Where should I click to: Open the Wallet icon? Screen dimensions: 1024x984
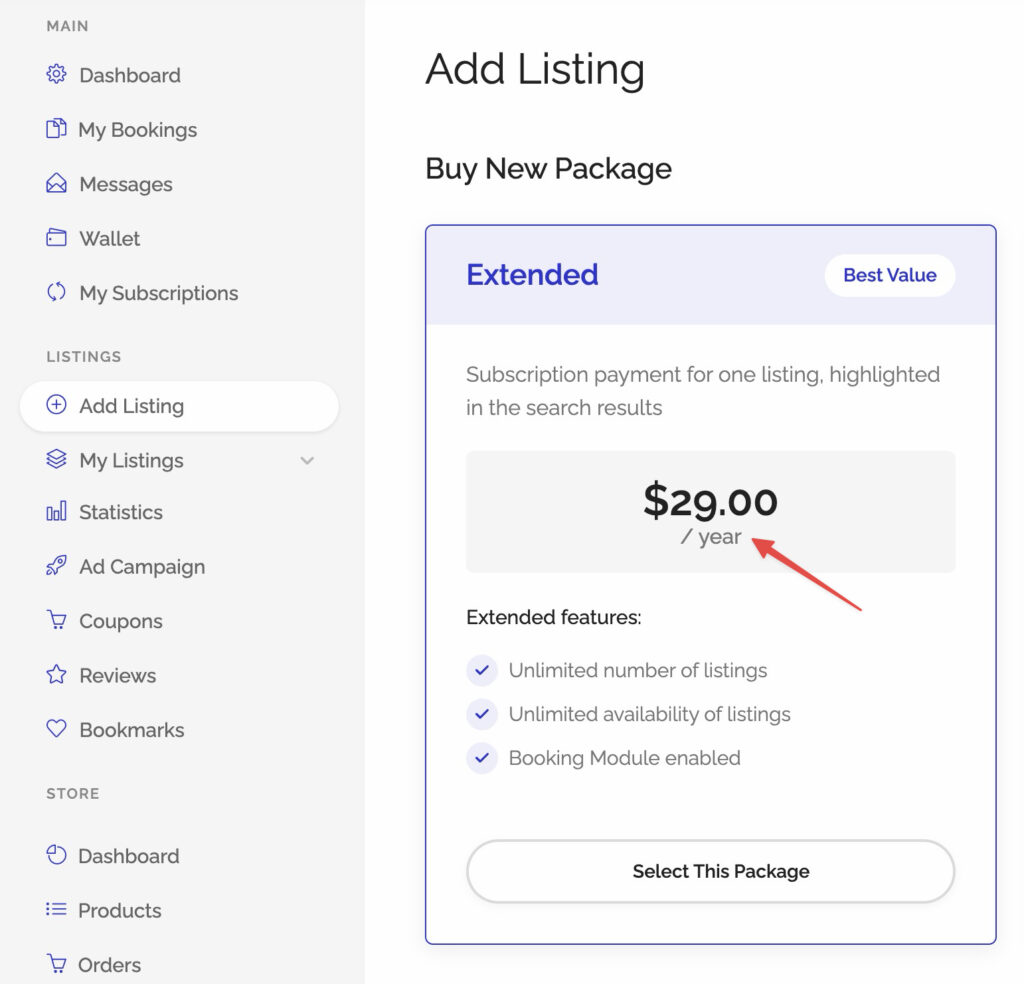[56, 238]
